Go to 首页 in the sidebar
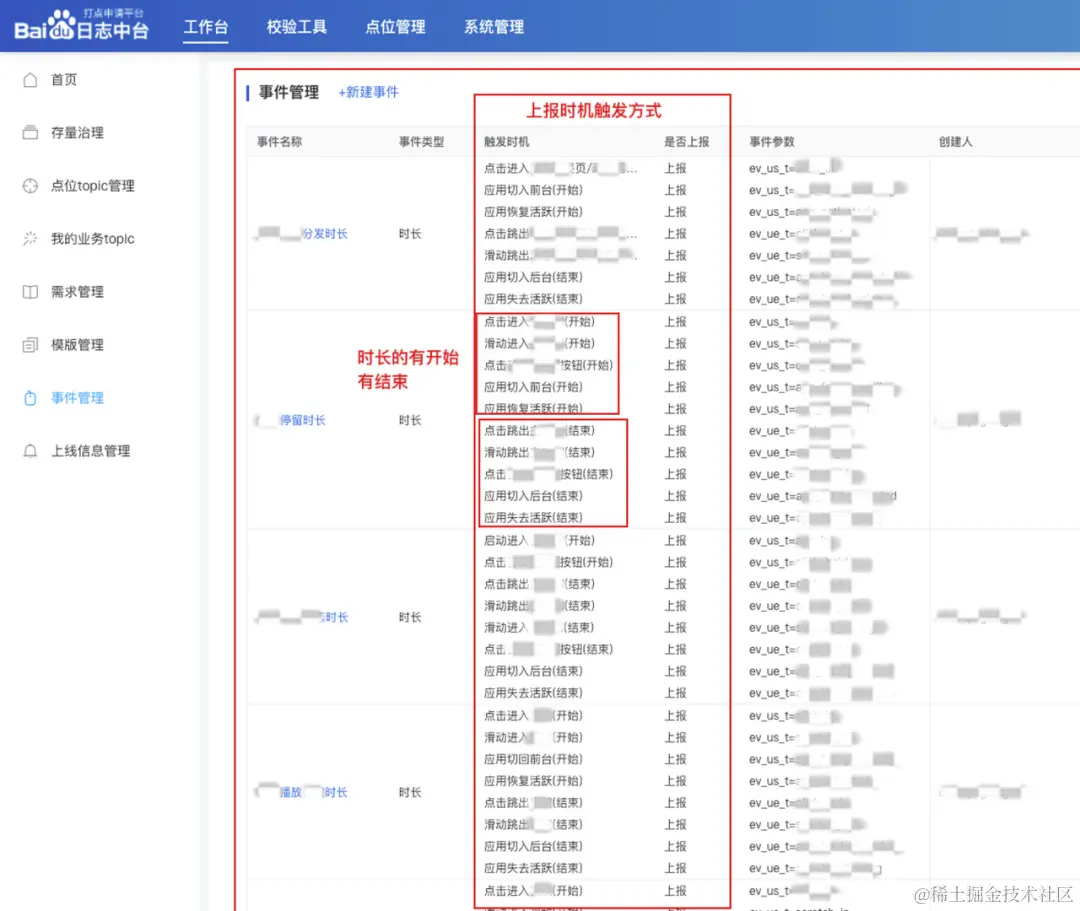 64,80
